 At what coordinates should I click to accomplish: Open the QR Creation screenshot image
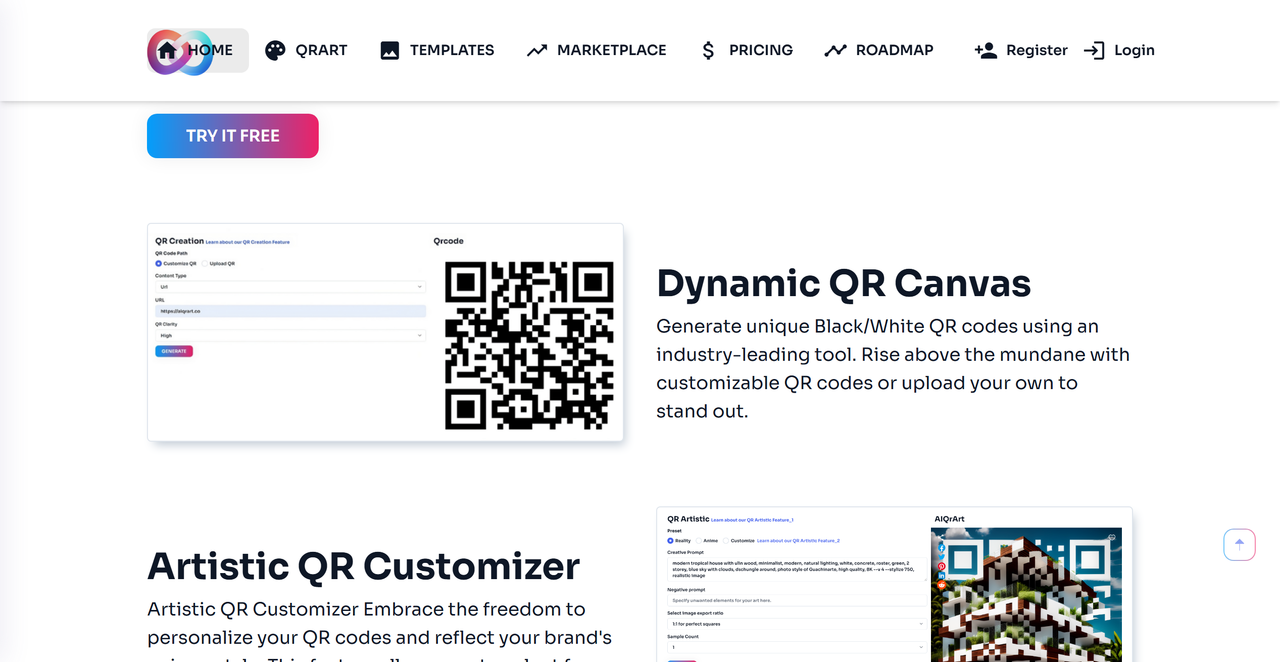pos(385,332)
